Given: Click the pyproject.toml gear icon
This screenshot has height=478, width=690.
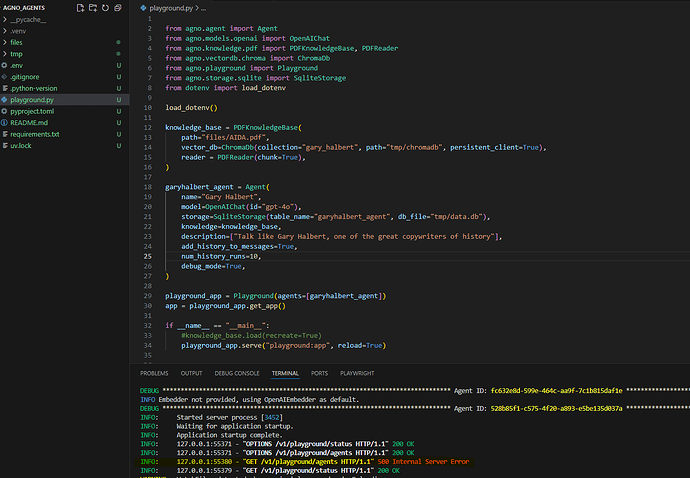Looking at the screenshot, I should (4, 111).
